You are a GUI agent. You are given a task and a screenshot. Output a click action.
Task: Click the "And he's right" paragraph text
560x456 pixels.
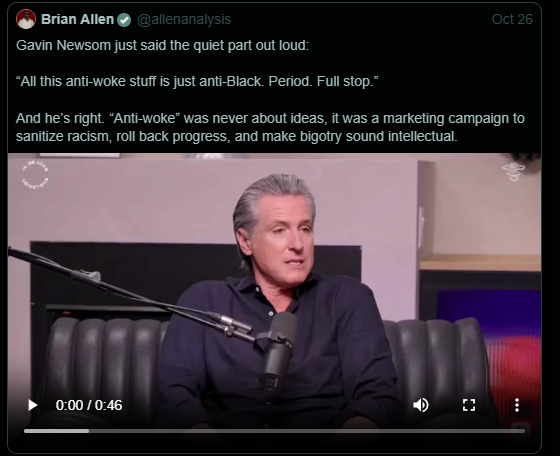(x=270, y=127)
